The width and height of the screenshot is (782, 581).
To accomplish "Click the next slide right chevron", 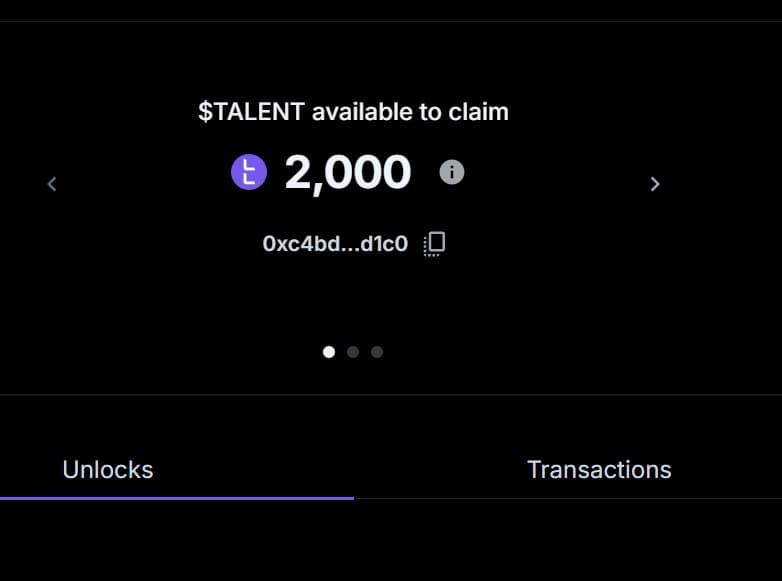I will (x=655, y=184).
